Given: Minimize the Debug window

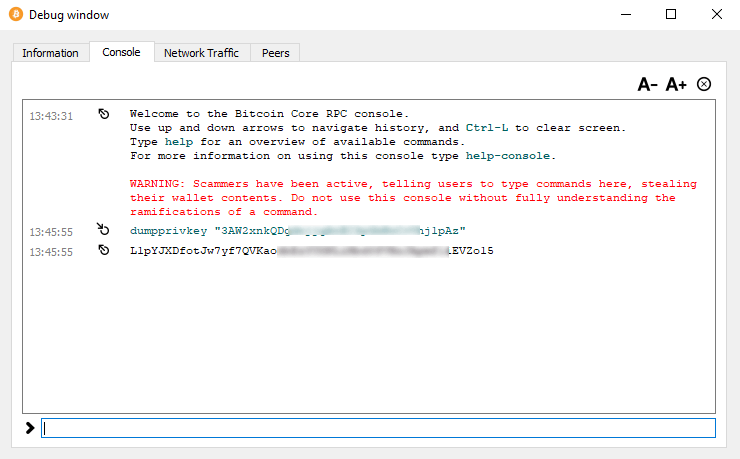Looking at the screenshot, I should (625, 15).
